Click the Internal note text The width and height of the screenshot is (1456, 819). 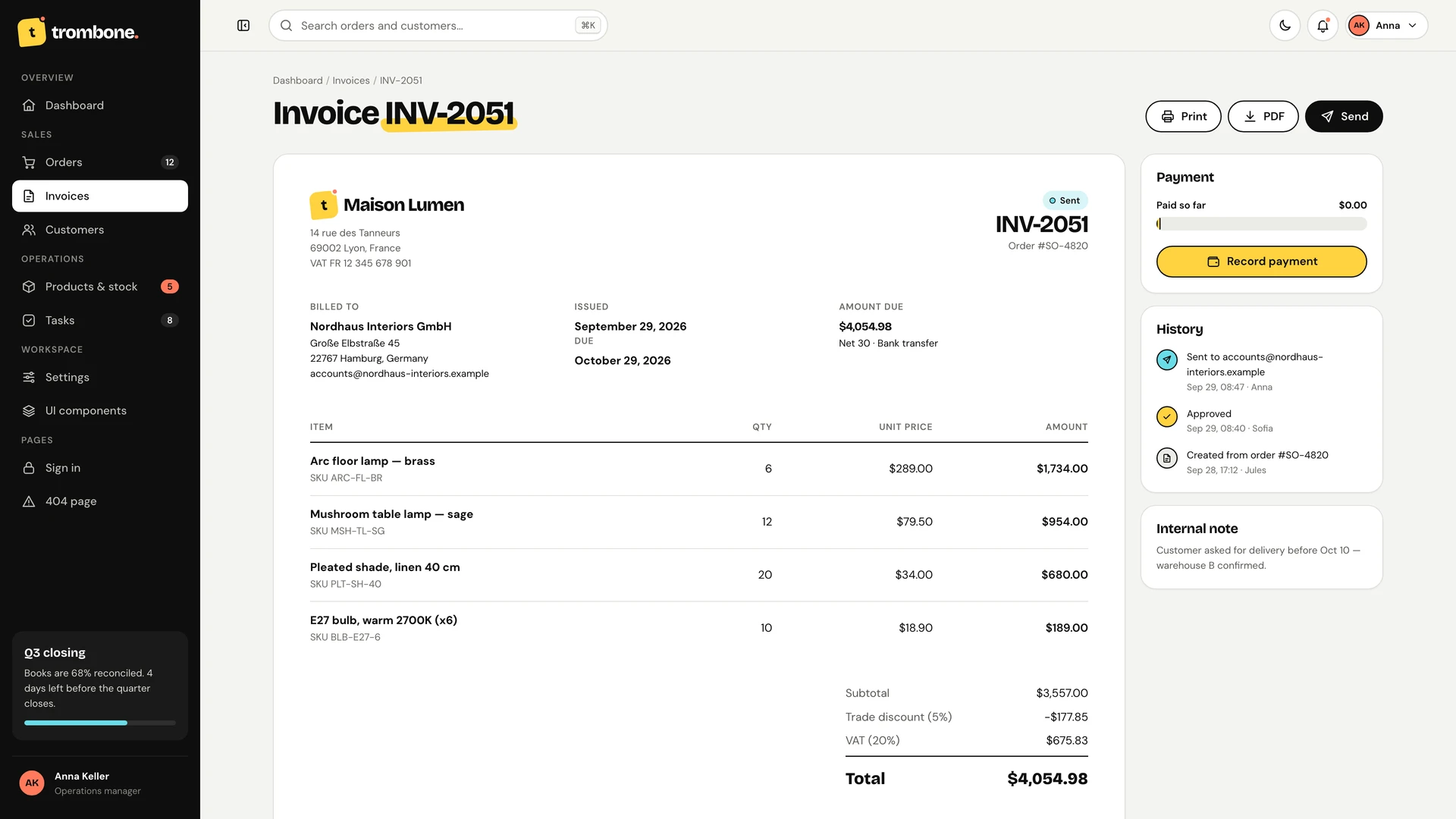pyautogui.click(x=1259, y=558)
